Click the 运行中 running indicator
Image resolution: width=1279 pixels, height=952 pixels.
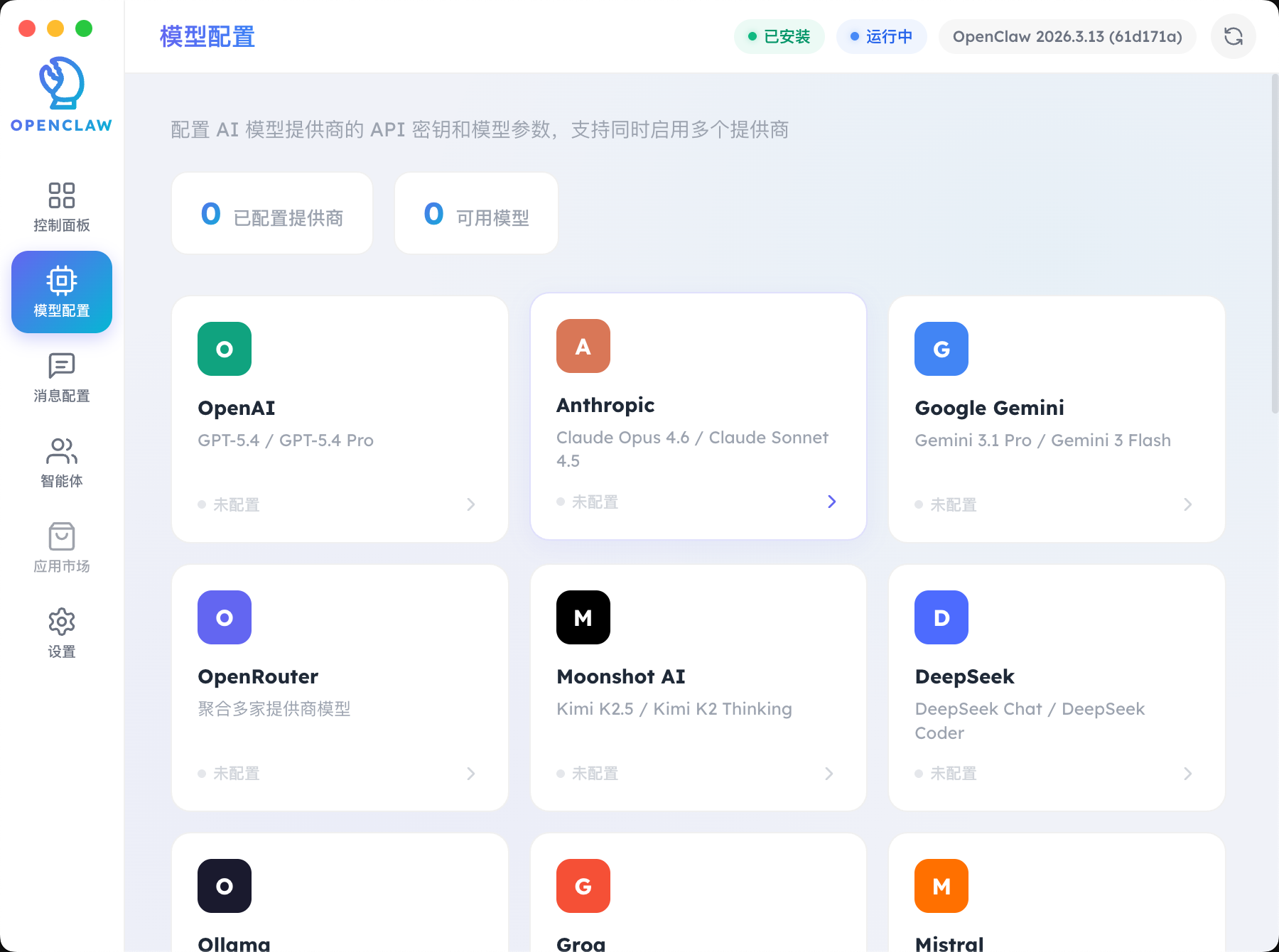pyautogui.click(x=881, y=36)
